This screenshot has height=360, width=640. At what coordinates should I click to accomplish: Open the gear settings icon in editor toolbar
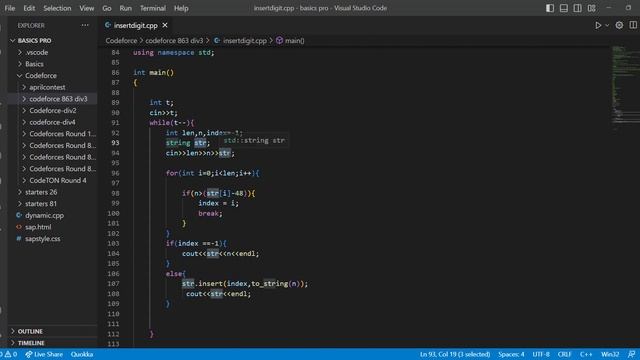tap(619, 25)
